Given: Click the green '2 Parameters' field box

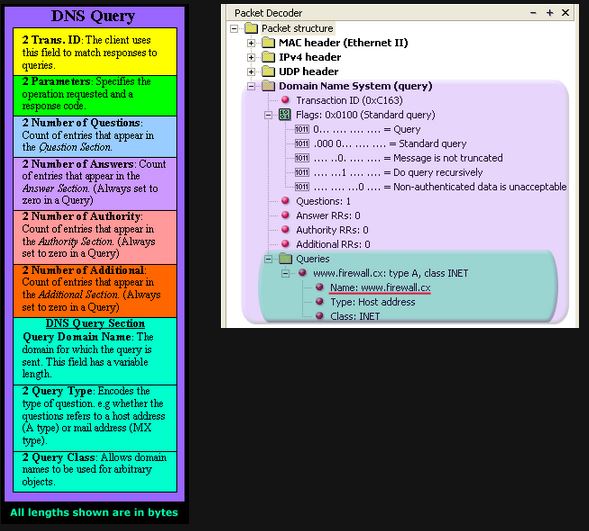Looking at the screenshot, I should point(95,96).
